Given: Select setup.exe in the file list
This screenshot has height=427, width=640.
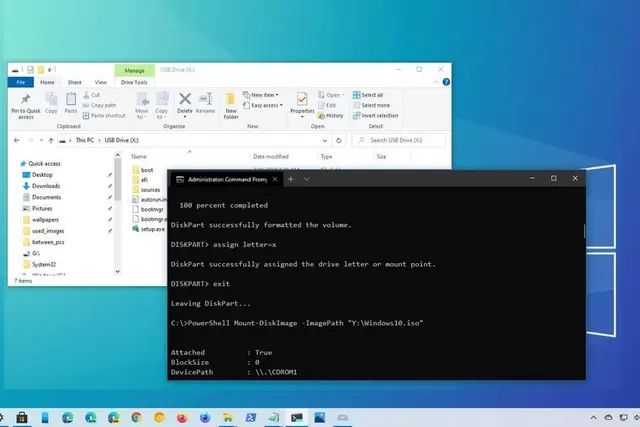Looking at the screenshot, I should click(149, 229).
